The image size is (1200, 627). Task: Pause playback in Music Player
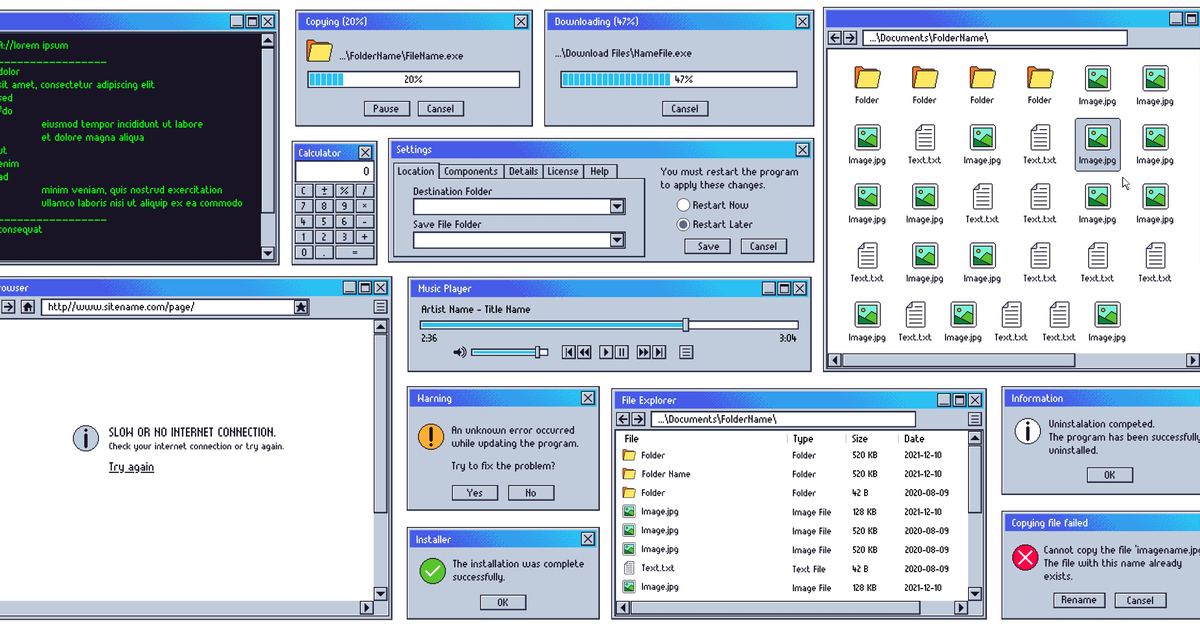click(x=621, y=352)
